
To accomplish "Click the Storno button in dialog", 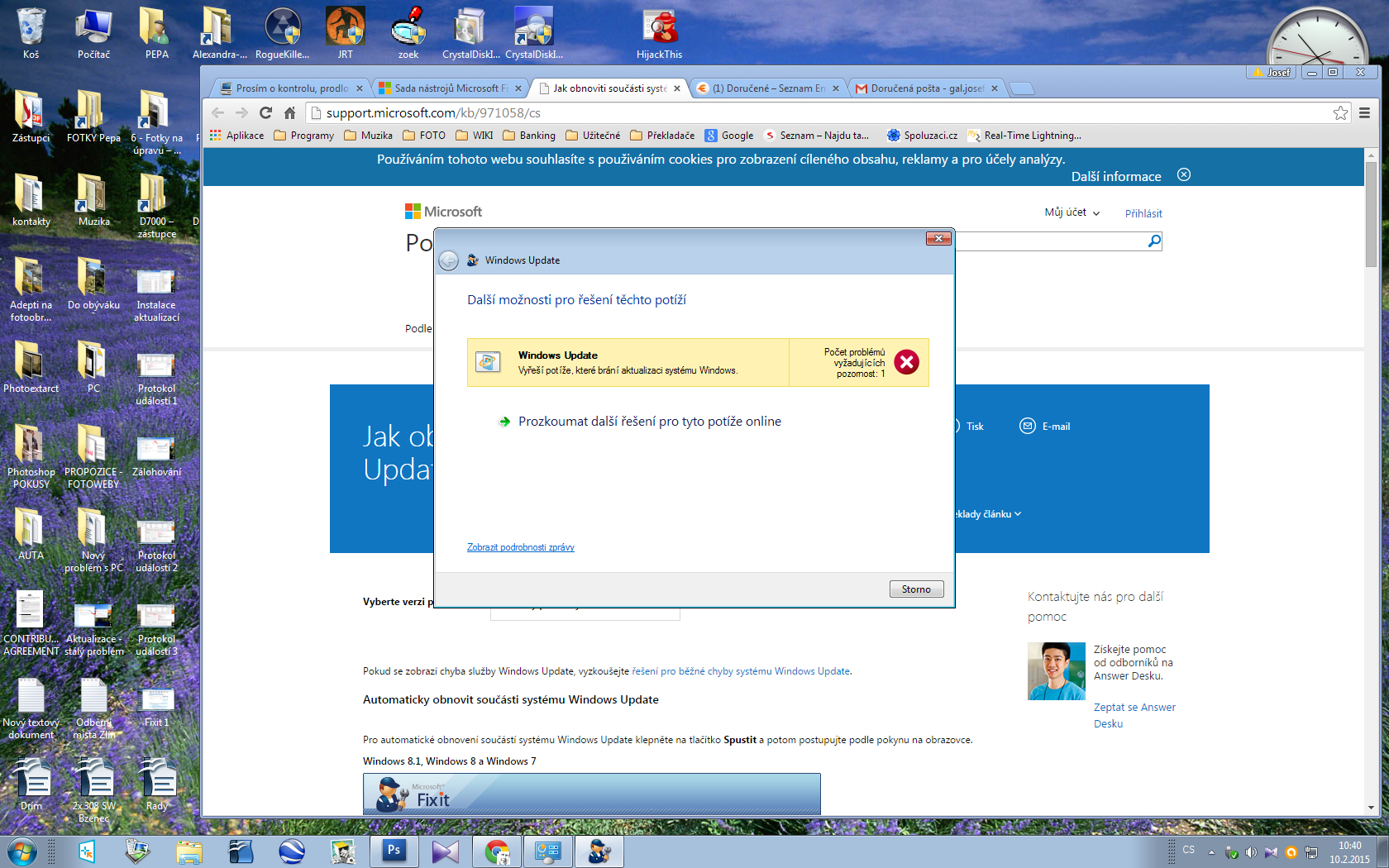I will (x=916, y=589).
